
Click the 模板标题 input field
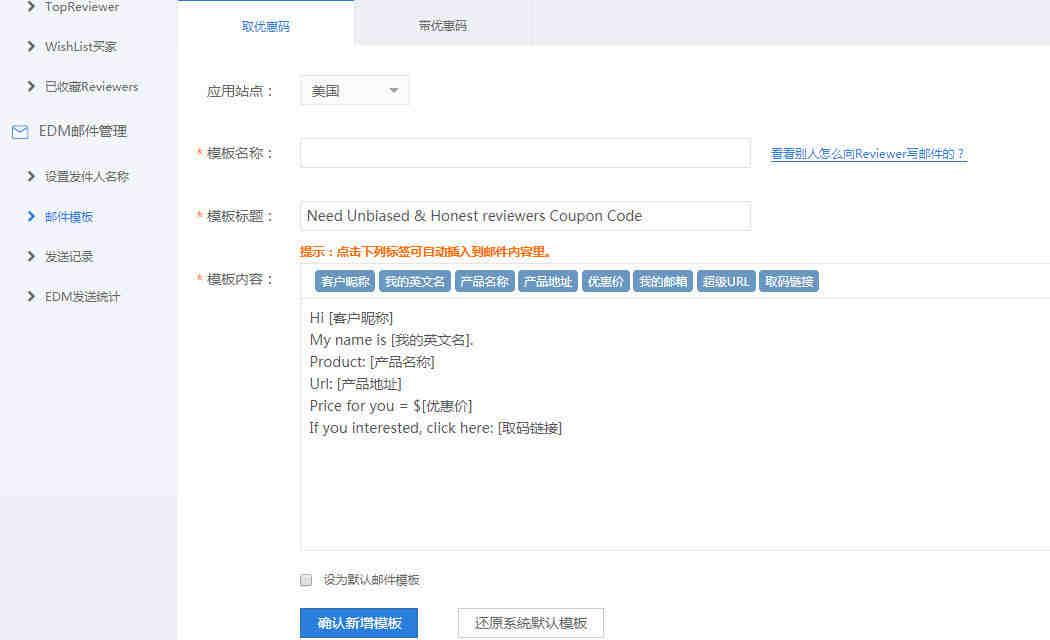click(525, 216)
